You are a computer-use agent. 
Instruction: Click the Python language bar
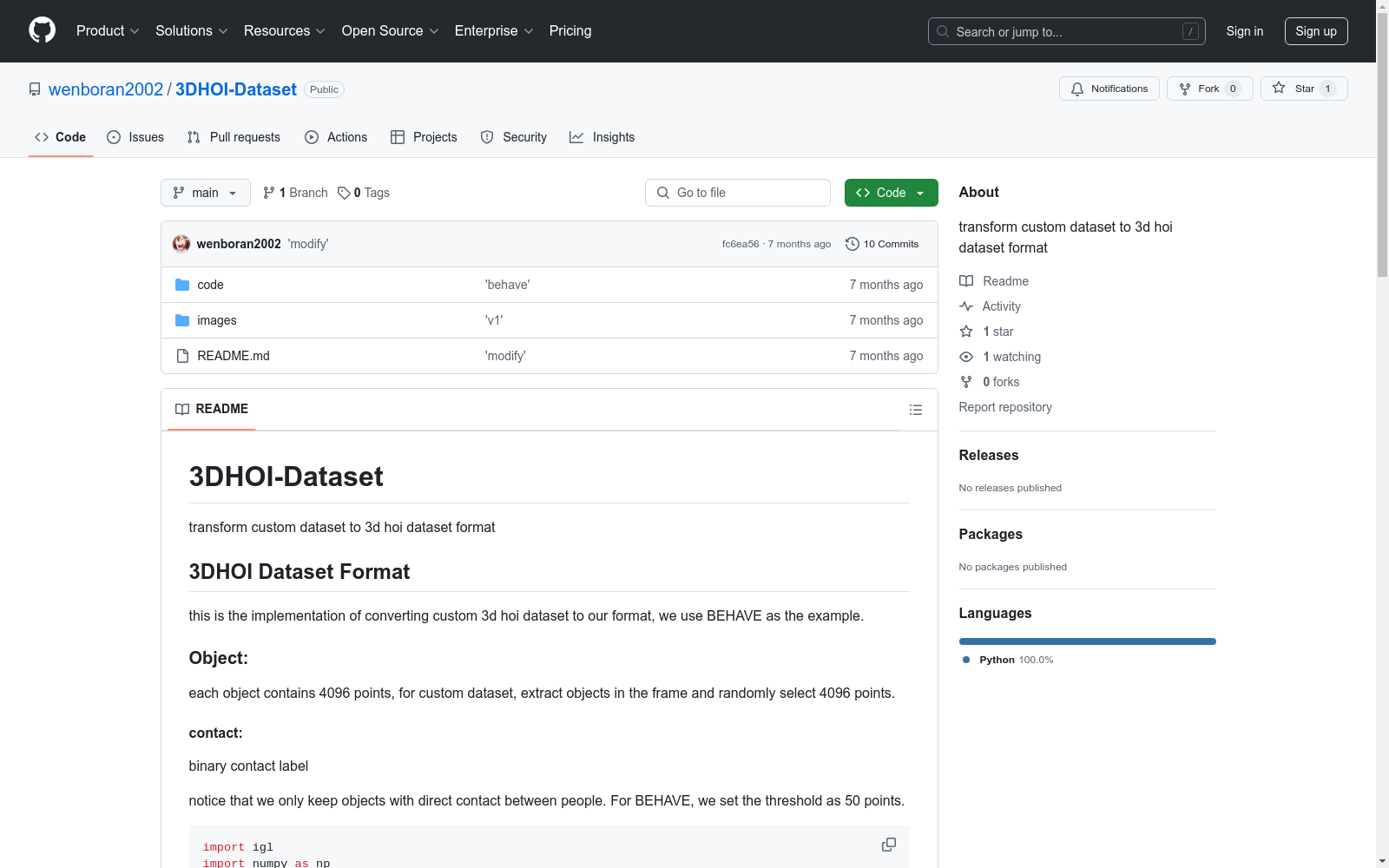point(1088,641)
